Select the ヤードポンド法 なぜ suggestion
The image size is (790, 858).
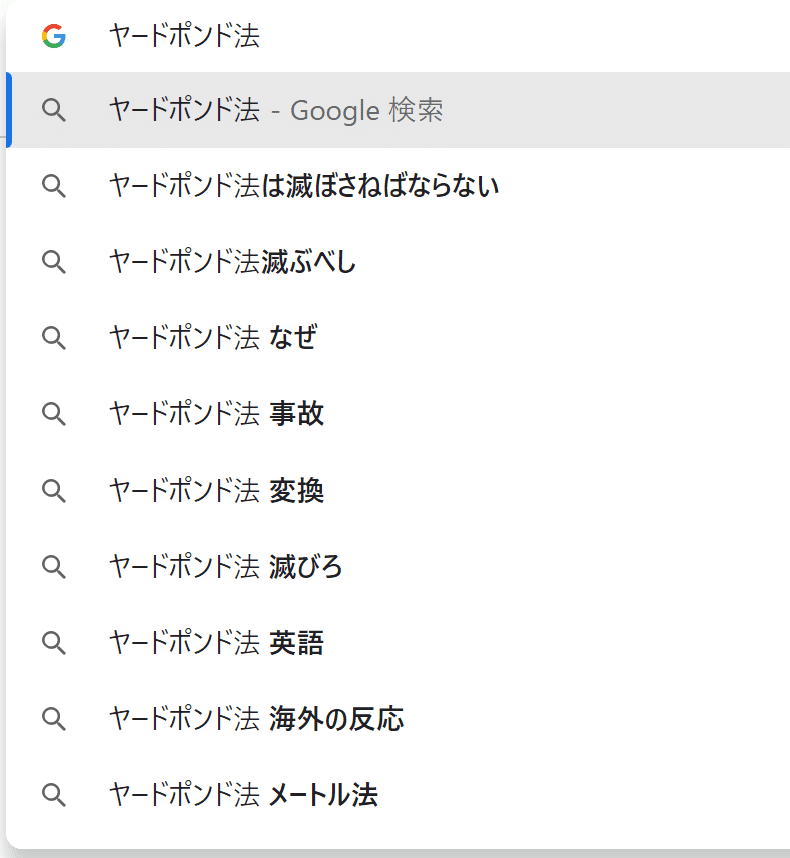coord(213,338)
